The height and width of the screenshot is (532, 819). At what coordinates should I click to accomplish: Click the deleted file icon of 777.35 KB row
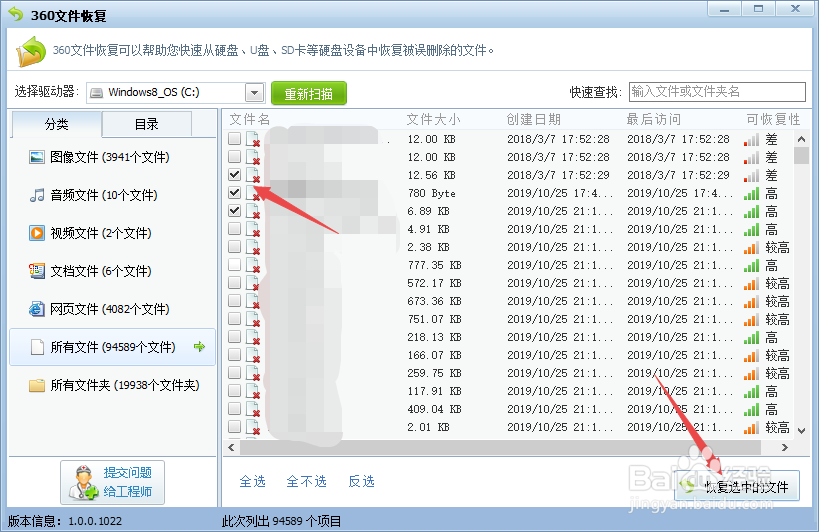pos(253,265)
